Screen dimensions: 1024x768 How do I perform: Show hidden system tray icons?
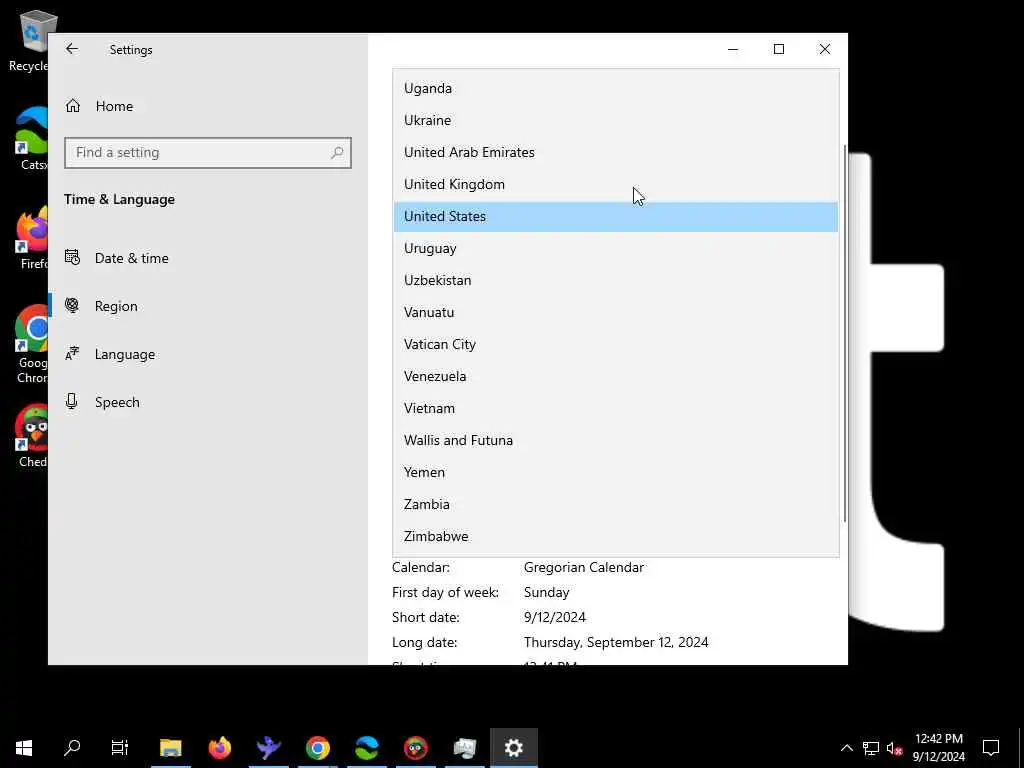(x=846, y=748)
